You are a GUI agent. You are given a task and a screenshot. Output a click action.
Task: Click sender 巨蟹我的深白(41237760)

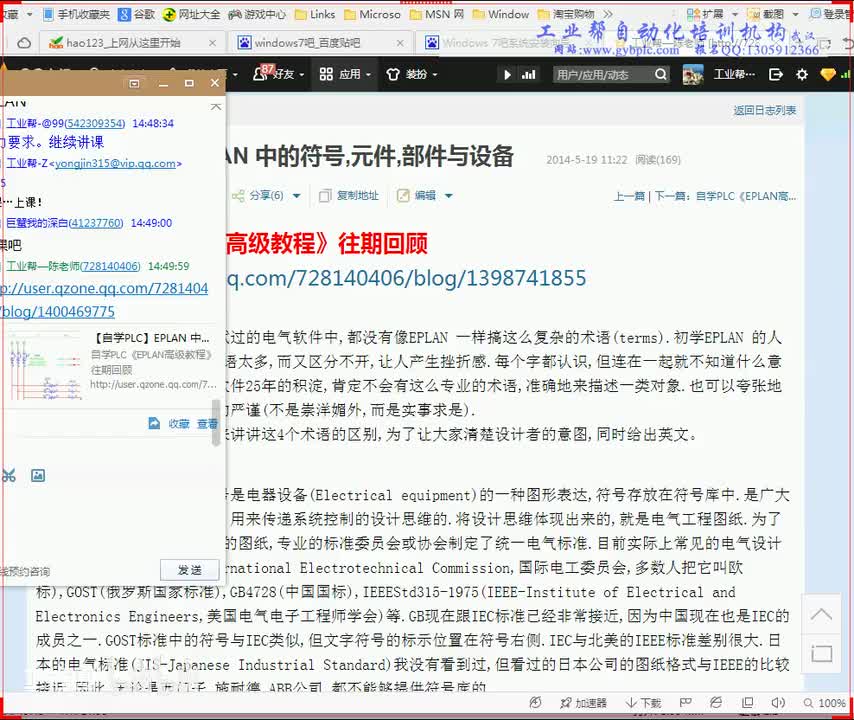click(x=64, y=223)
